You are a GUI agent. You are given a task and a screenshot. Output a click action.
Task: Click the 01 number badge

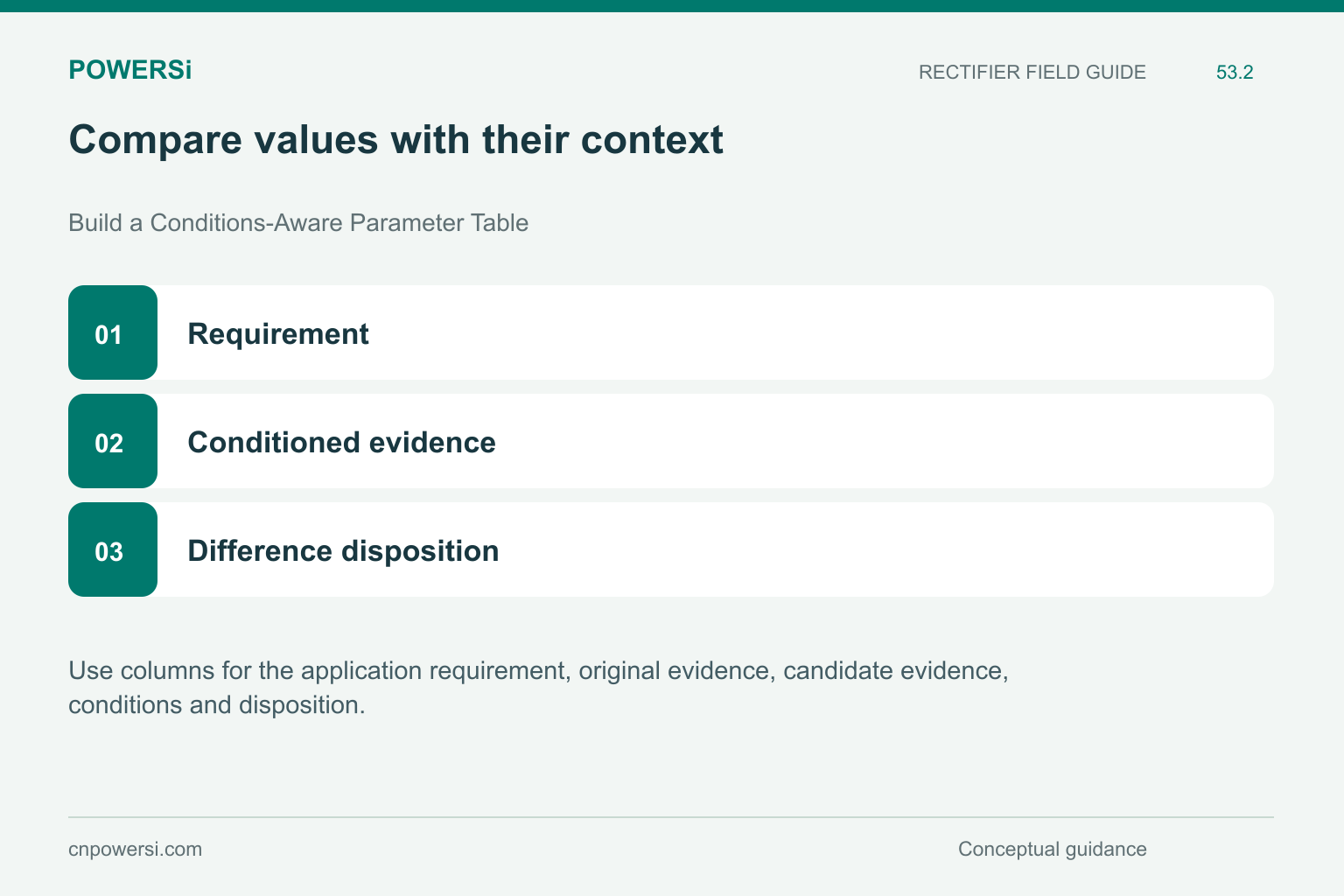click(x=113, y=332)
